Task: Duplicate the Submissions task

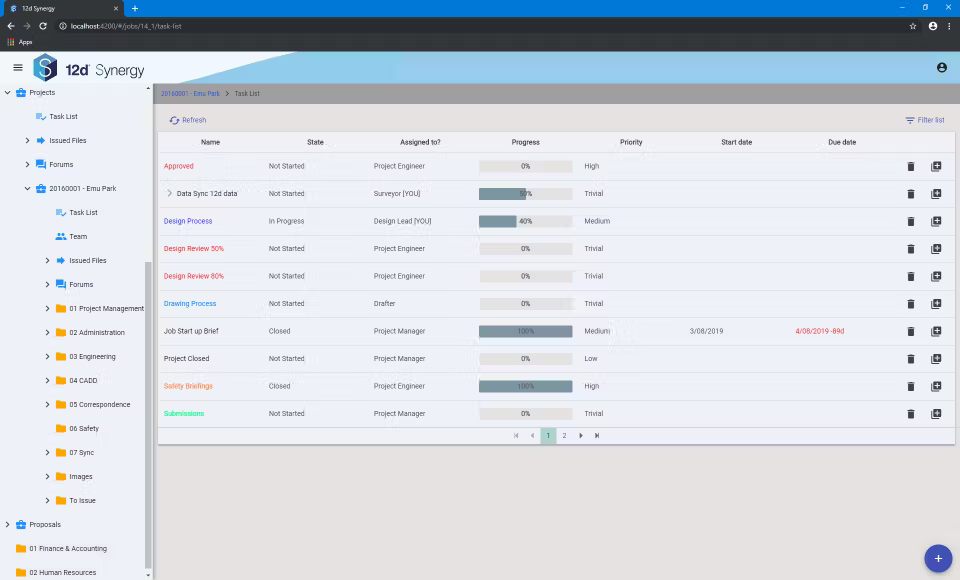Action: tap(936, 413)
